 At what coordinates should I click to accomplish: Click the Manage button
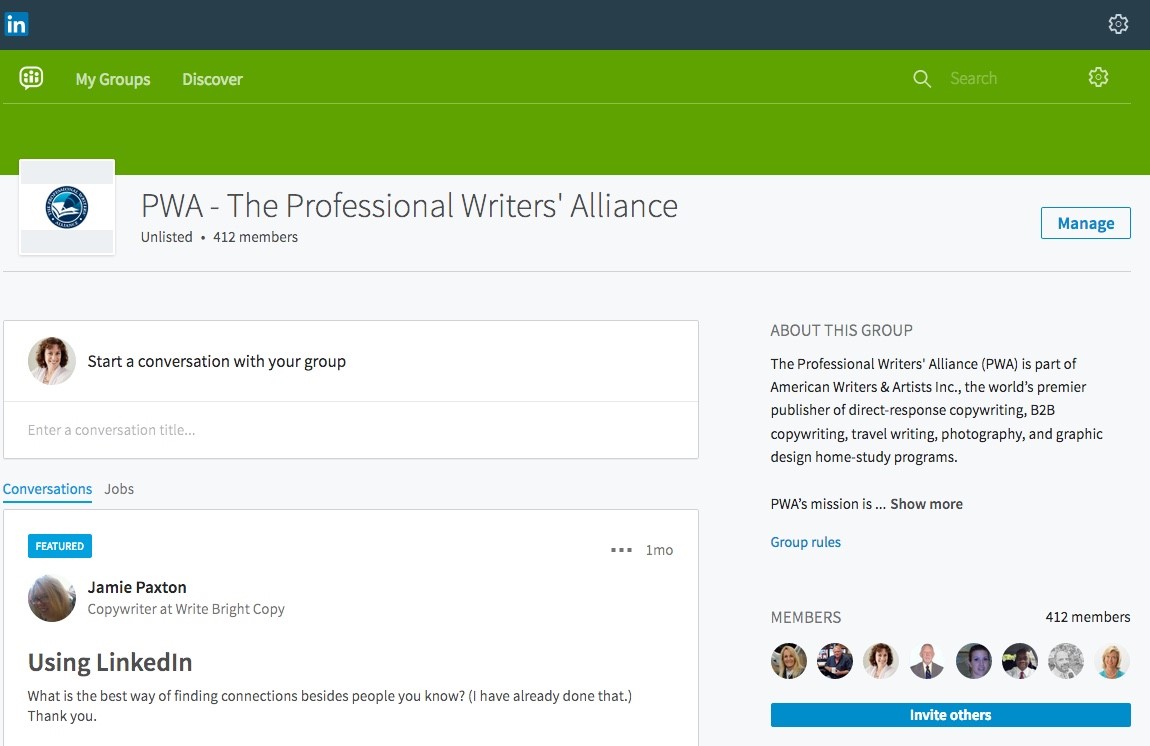click(x=1085, y=223)
